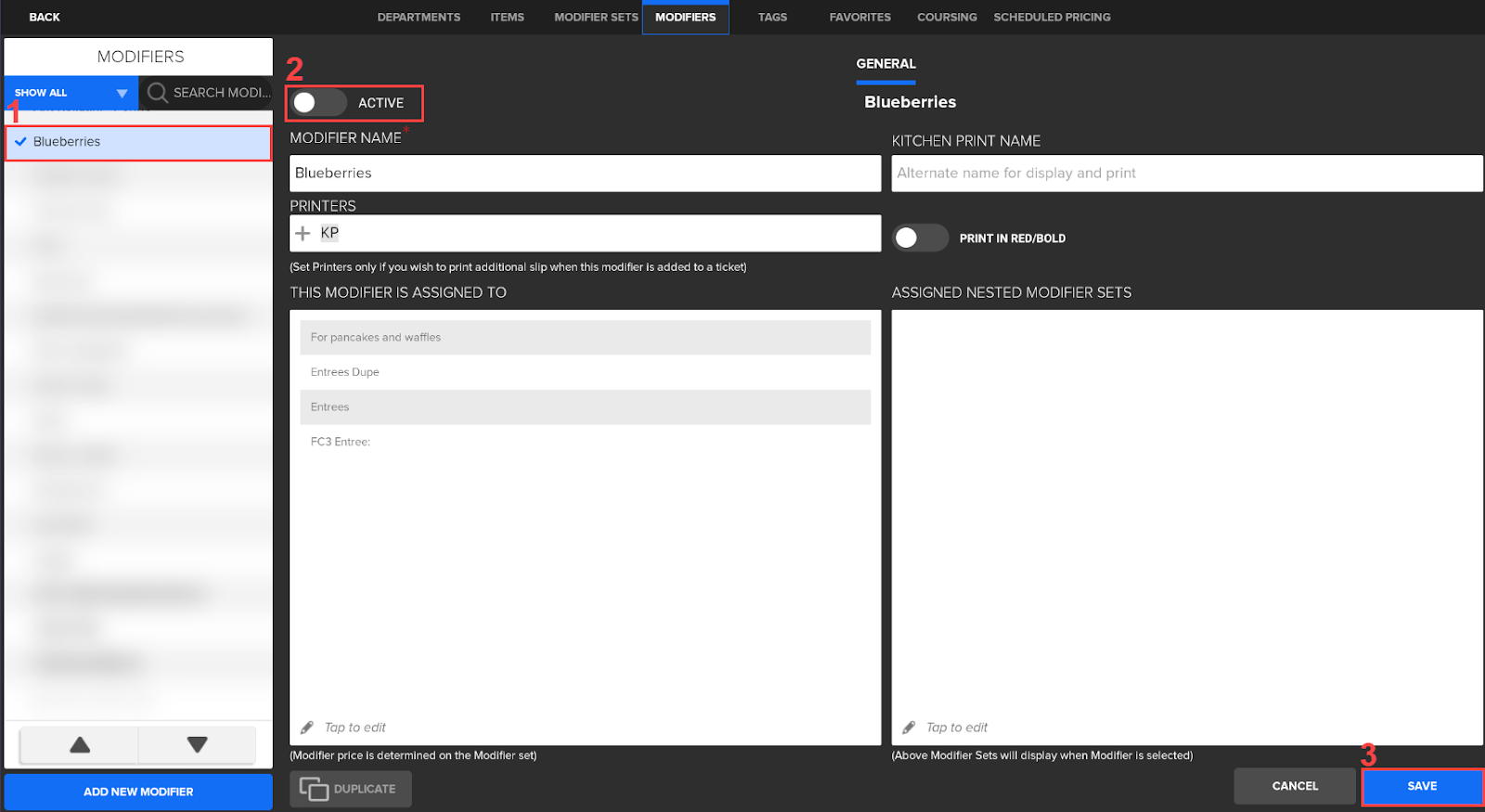Click the plus icon in Printers field

tap(303, 233)
